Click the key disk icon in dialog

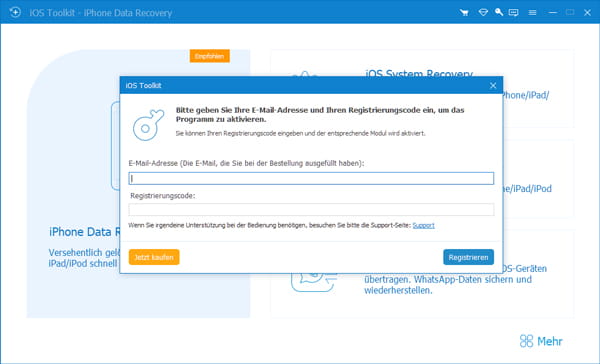coord(148,125)
